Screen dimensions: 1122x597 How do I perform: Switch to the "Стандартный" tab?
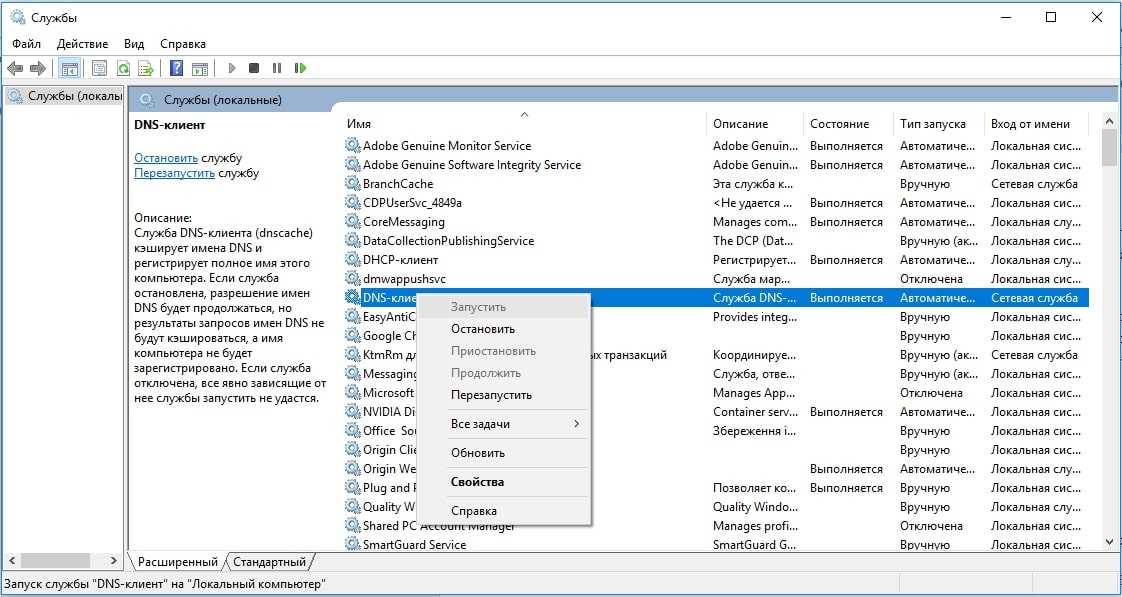pos(271,562)
